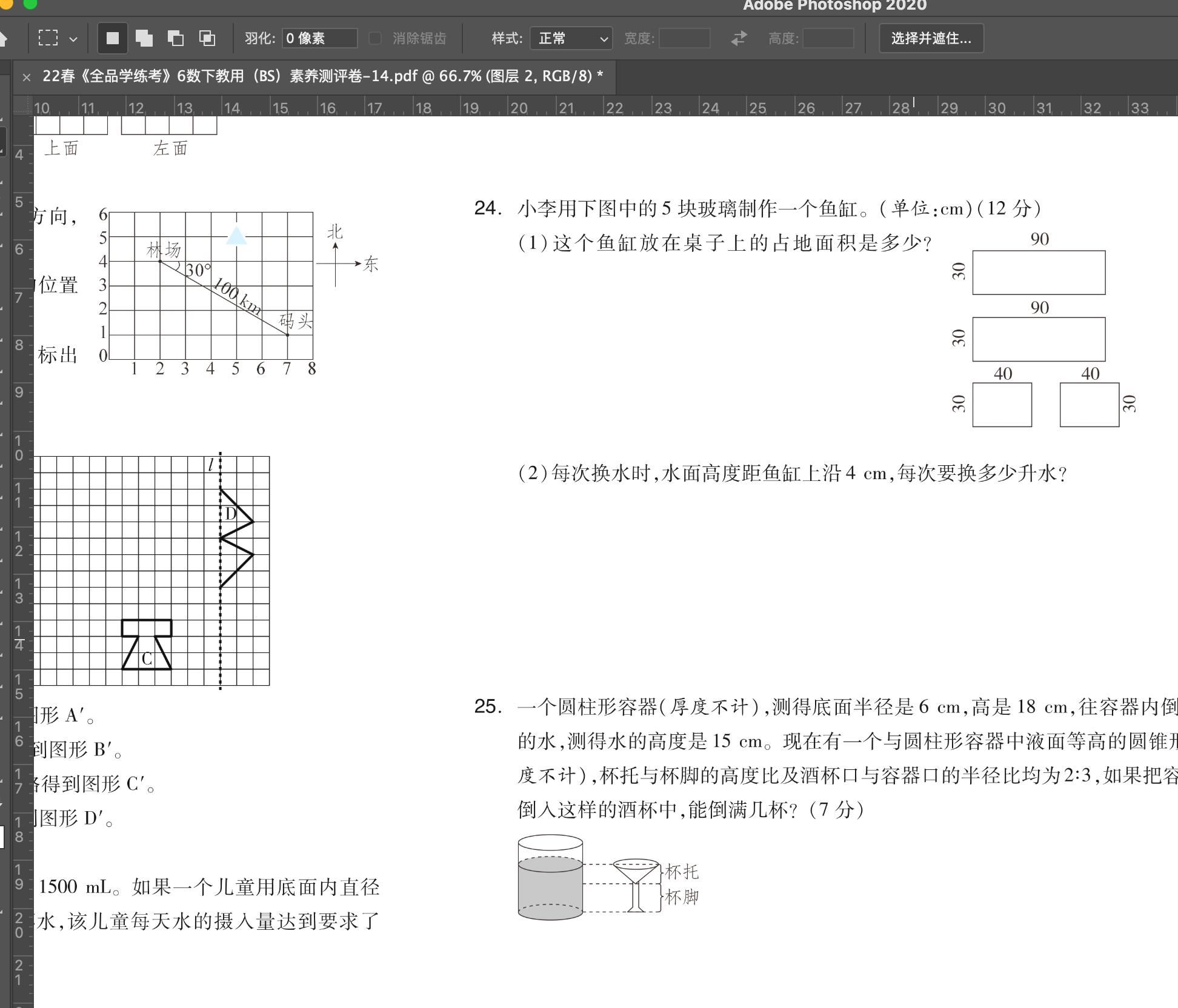Click the question 24. heading text
The width and height of the screenshot is (1178, 1008).
[488, 208]
